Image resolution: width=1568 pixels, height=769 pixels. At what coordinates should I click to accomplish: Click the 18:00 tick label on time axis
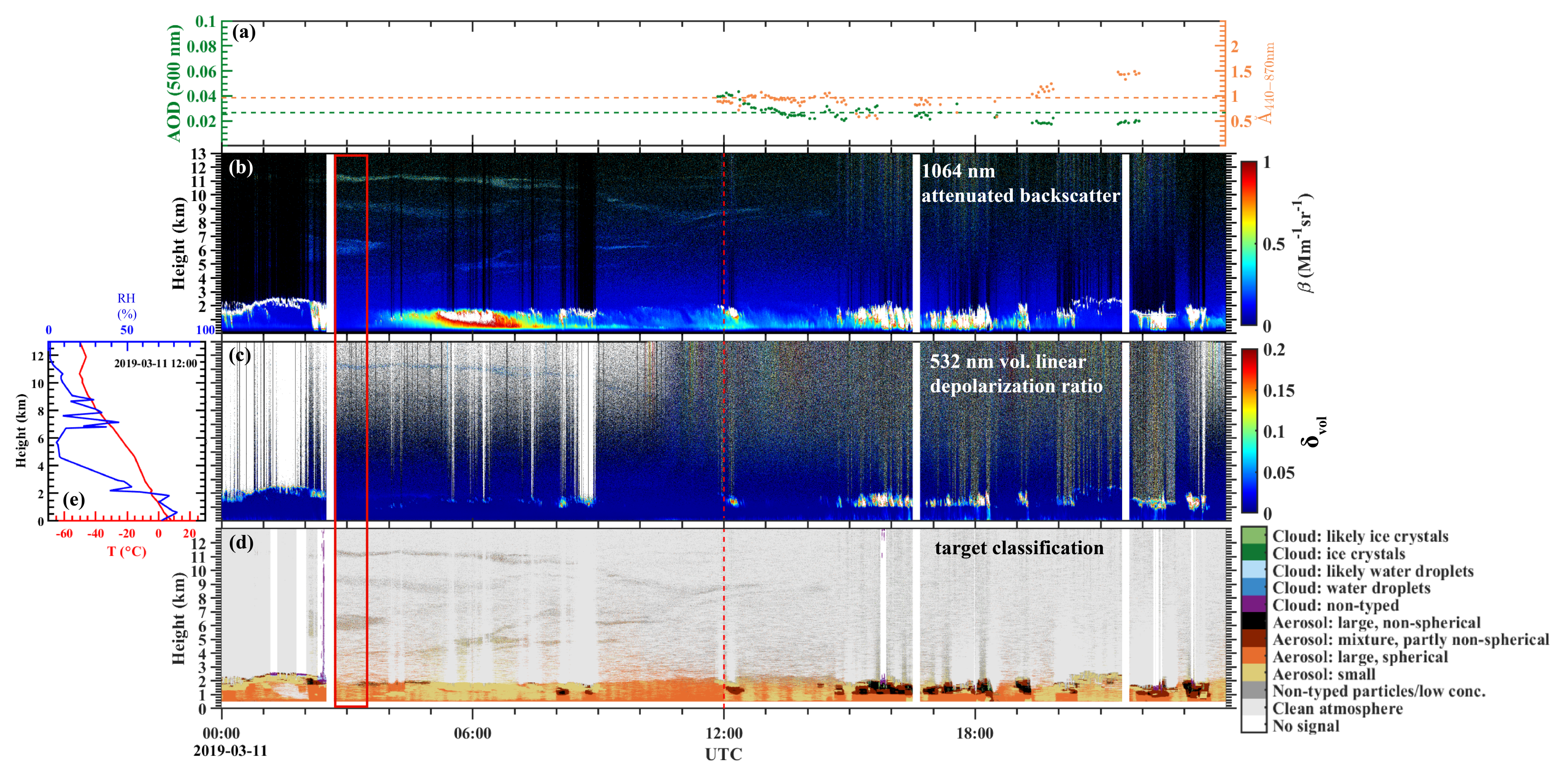point(974,733)
